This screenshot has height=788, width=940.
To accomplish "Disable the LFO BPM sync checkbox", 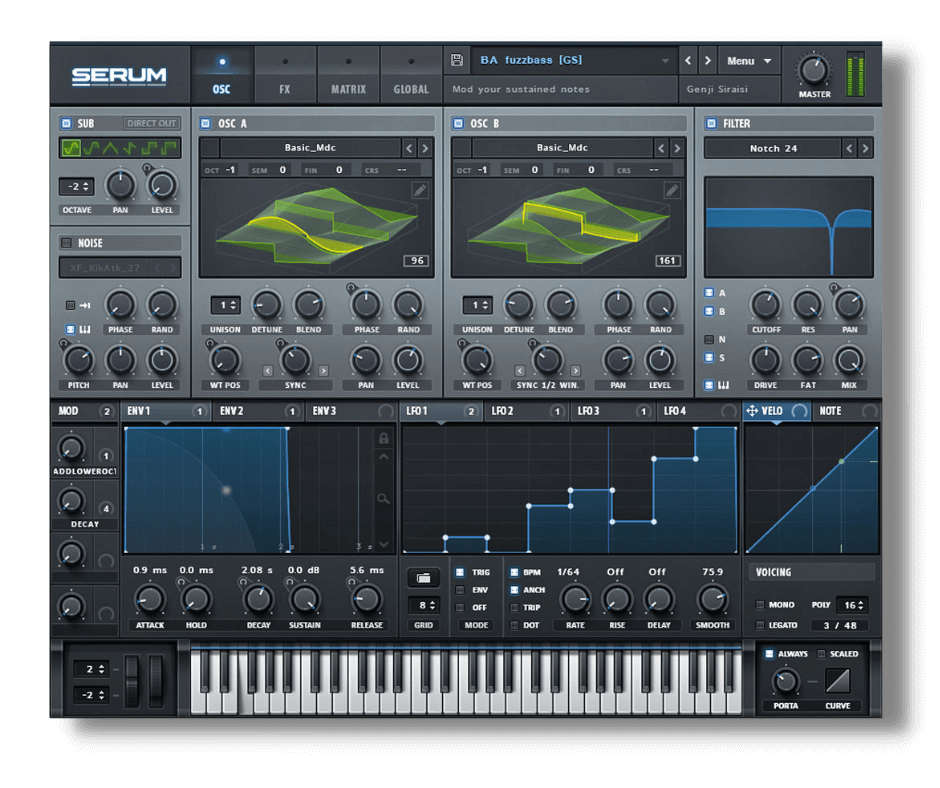I will tap(515, 573).
